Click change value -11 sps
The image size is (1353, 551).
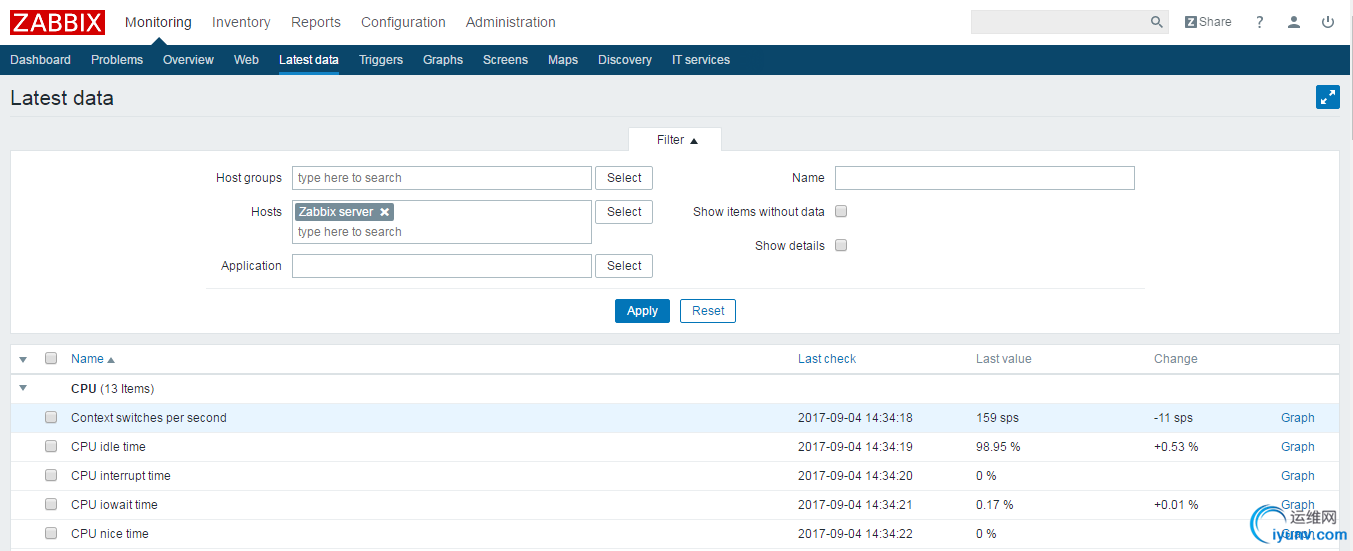click(1173, 418)
